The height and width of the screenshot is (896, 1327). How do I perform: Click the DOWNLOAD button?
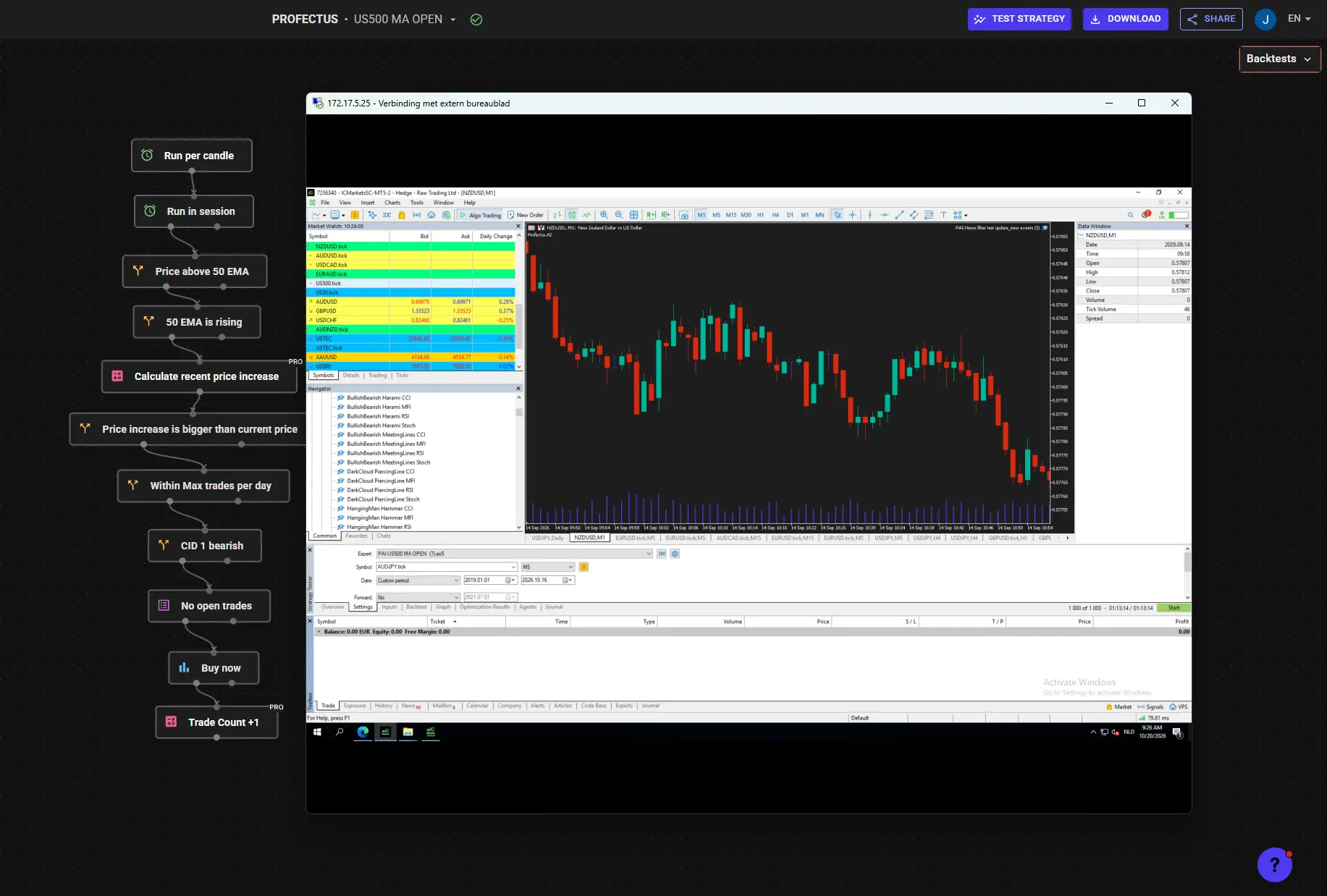tap(1126, 19)
